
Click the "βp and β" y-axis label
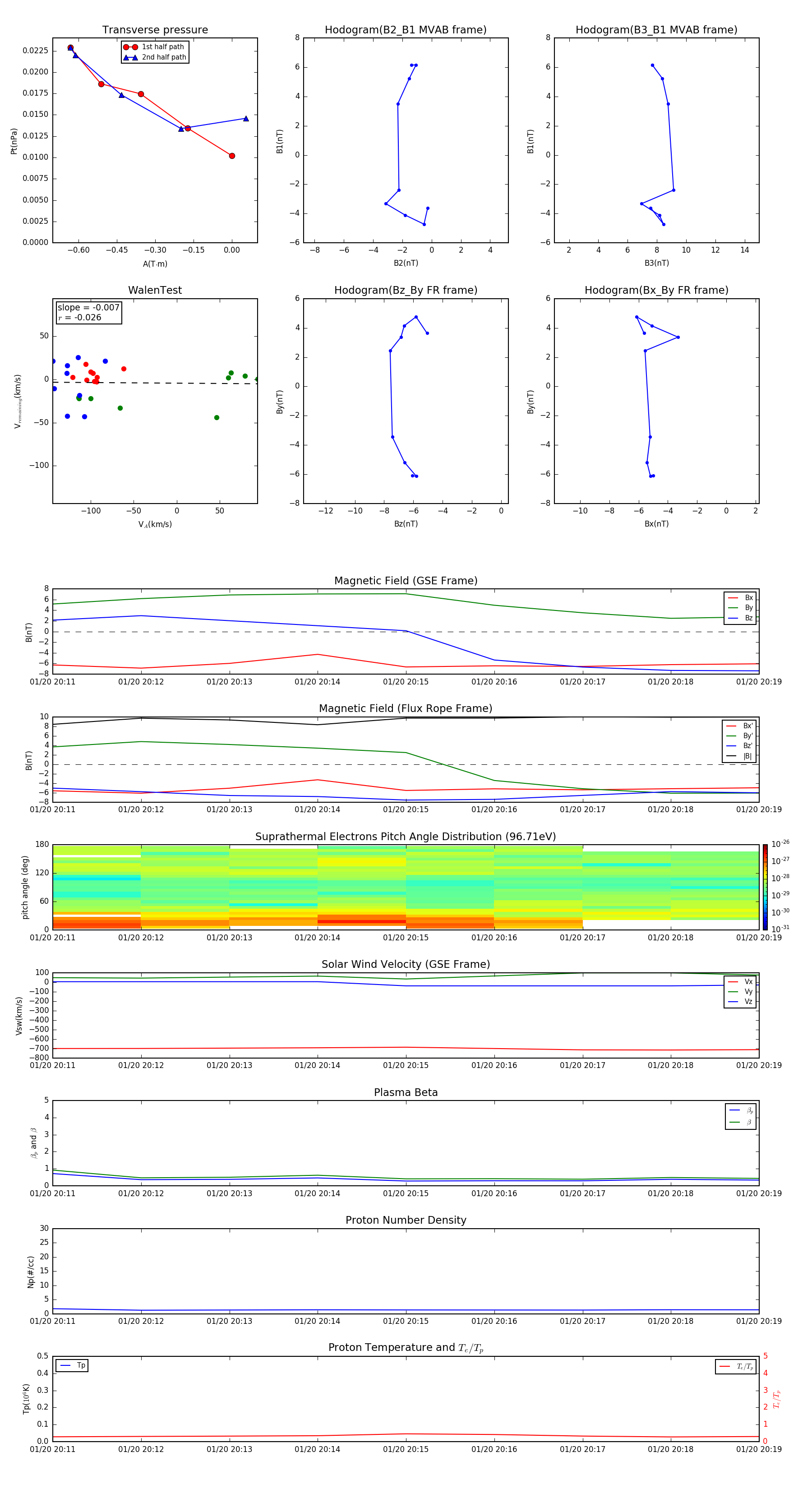coord(33,1143)
